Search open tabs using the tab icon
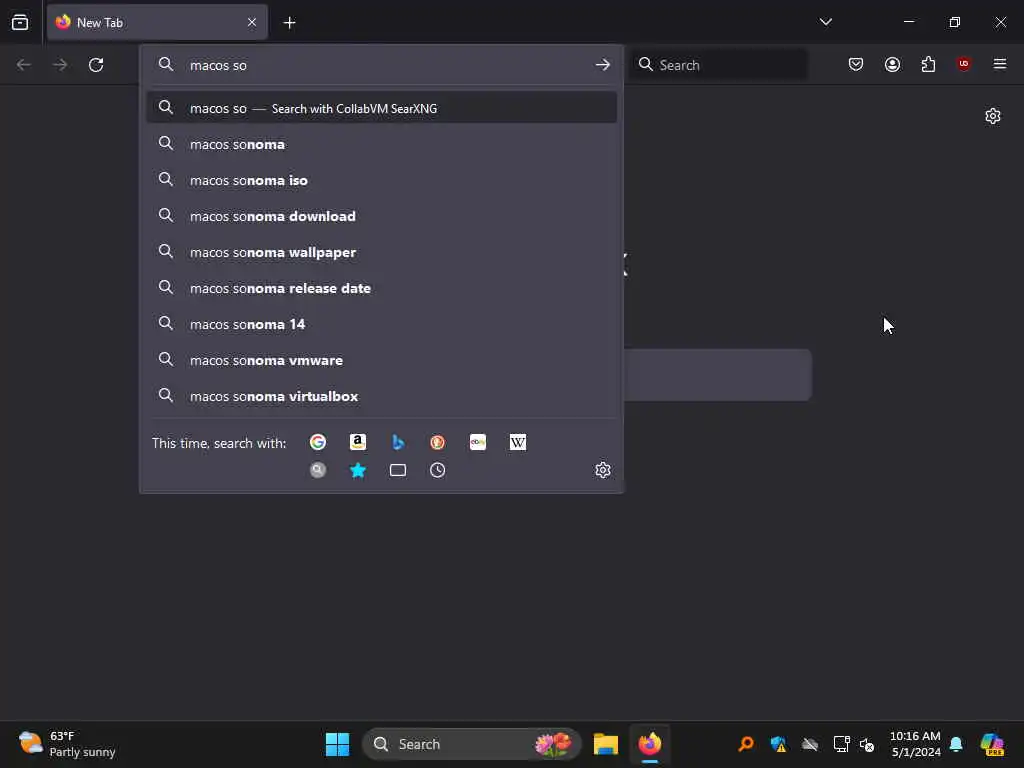Image resolution: width=1024 pixels, height=768 pixels. tap(398, 470)
